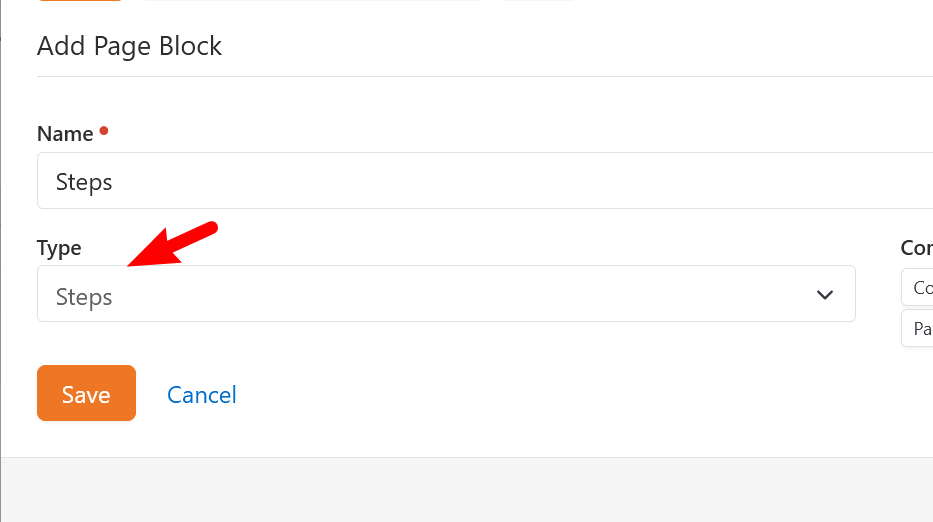
Task: Click the "Name" field label
Action: (65, 134)
